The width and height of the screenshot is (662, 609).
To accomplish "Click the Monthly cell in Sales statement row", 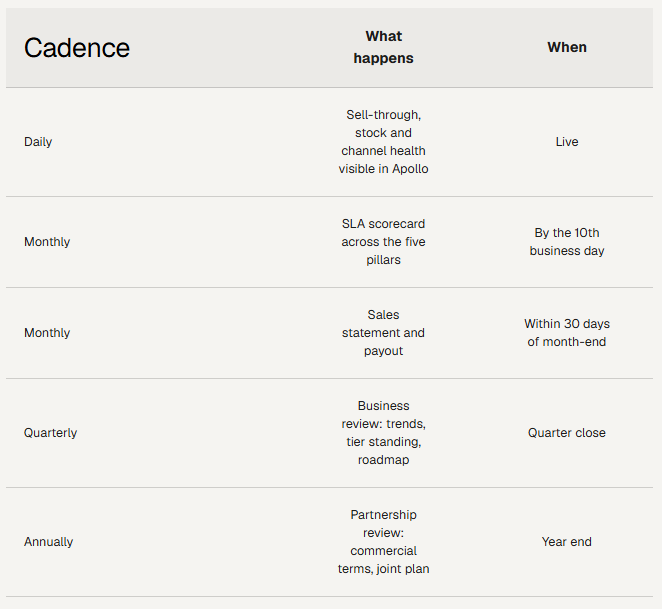I will (47, 333).
